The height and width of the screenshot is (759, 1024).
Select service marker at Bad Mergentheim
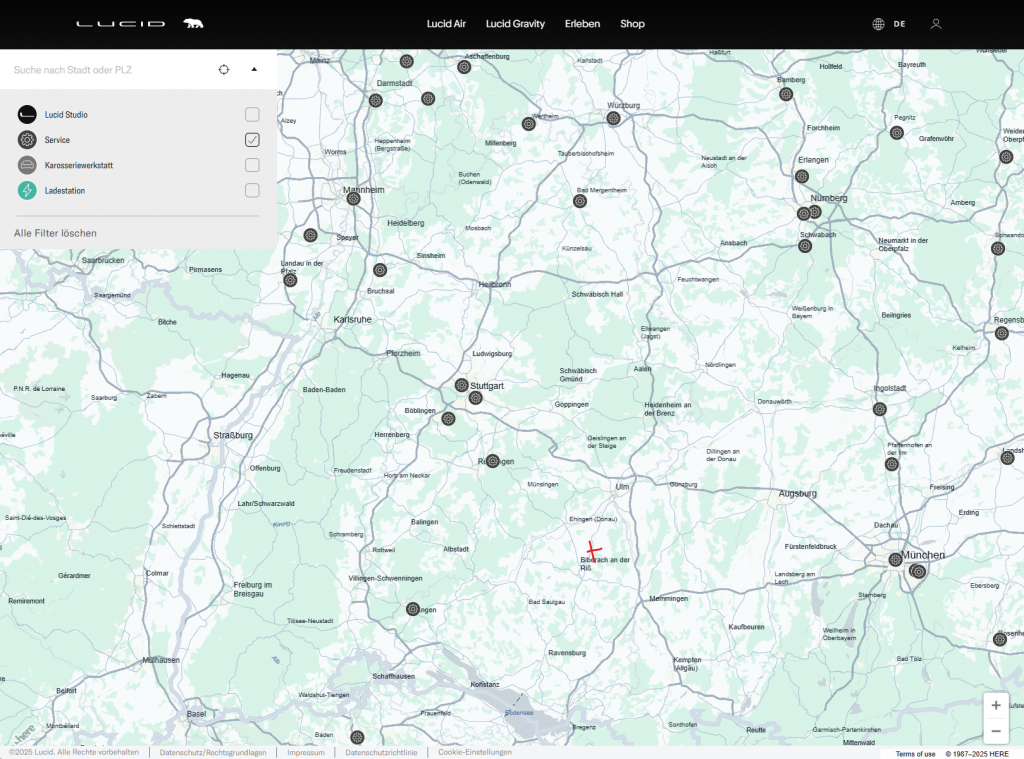[580, 201]
